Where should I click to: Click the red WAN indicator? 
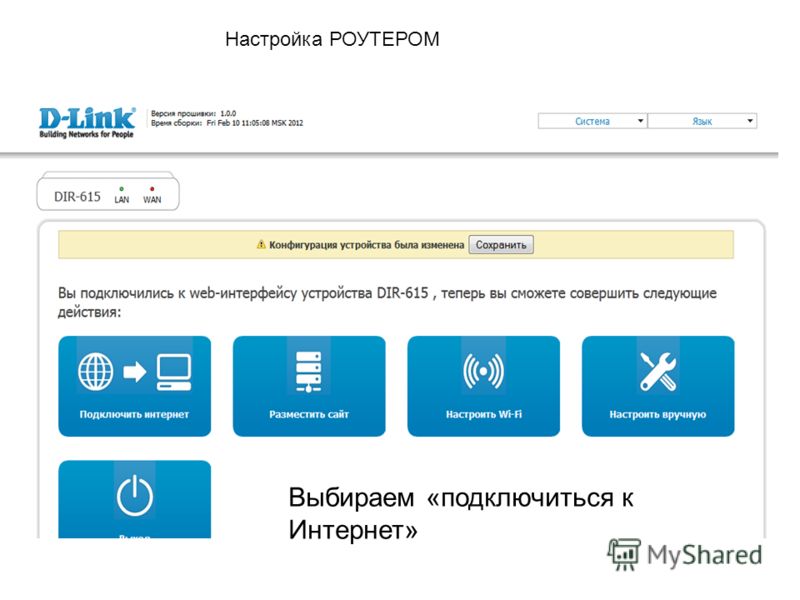coord(152,189)
